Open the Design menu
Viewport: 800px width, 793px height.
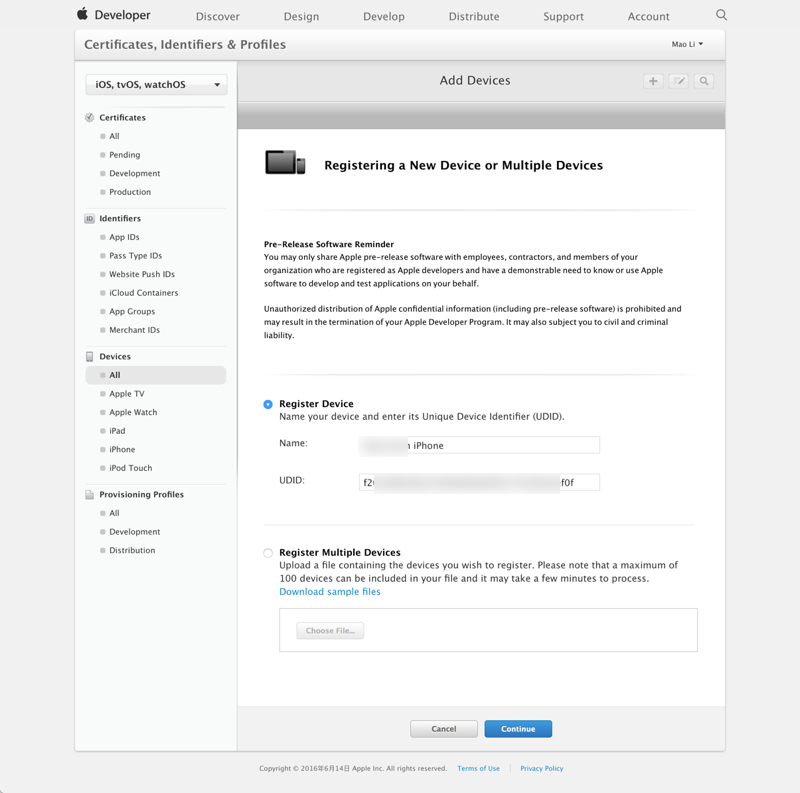click(x=302, y=16)
